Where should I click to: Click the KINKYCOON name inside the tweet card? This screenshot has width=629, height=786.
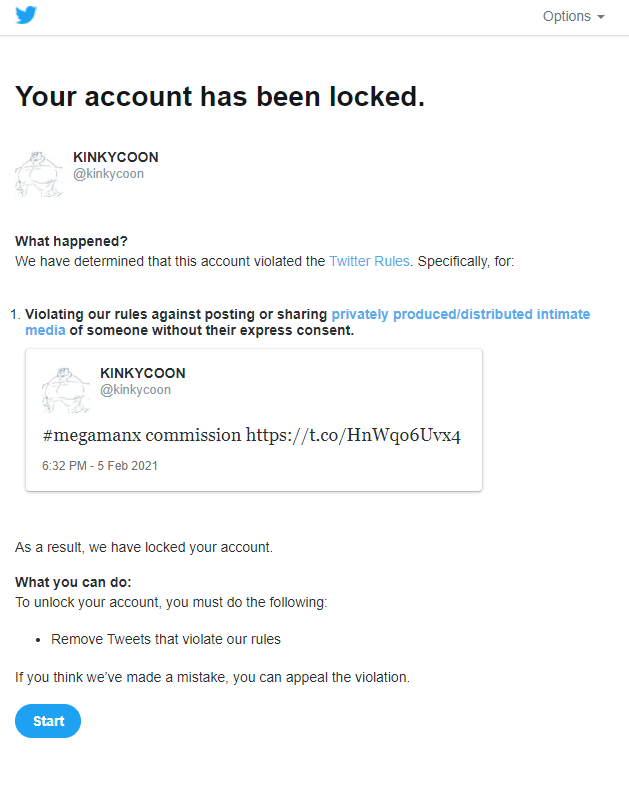pos(143,373)
